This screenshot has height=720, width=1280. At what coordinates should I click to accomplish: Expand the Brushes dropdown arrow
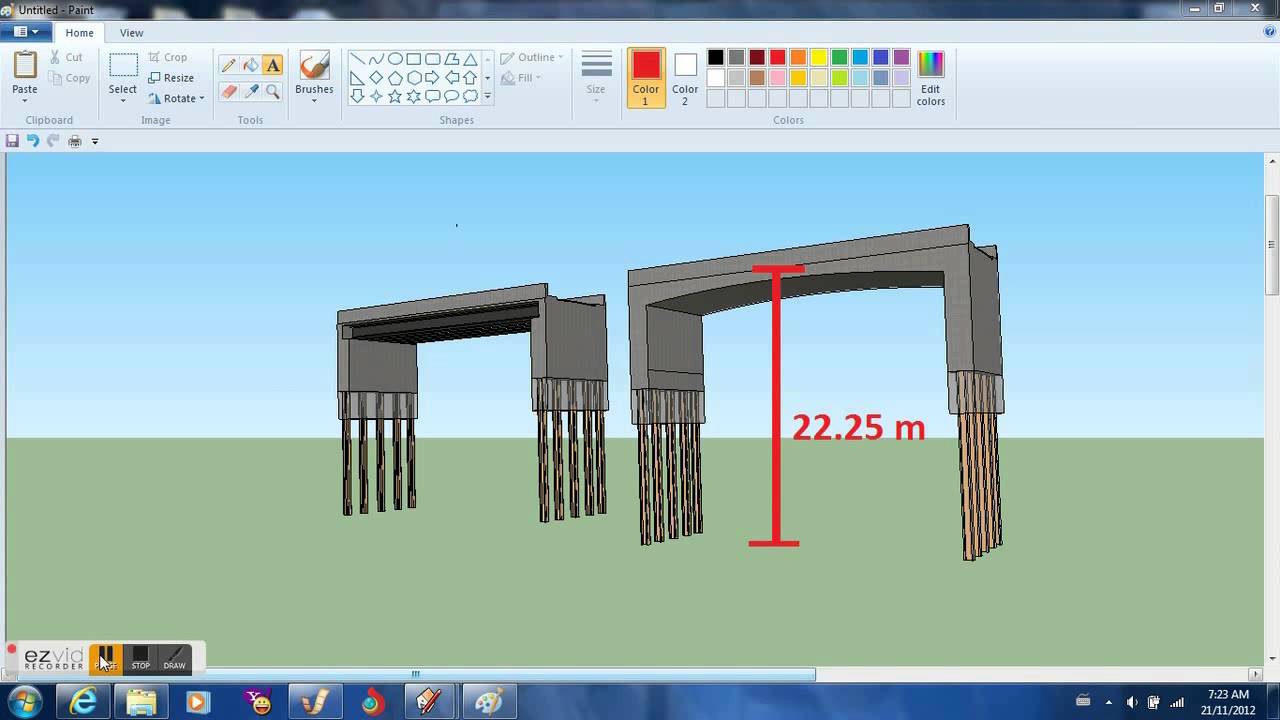pos(314,101)
